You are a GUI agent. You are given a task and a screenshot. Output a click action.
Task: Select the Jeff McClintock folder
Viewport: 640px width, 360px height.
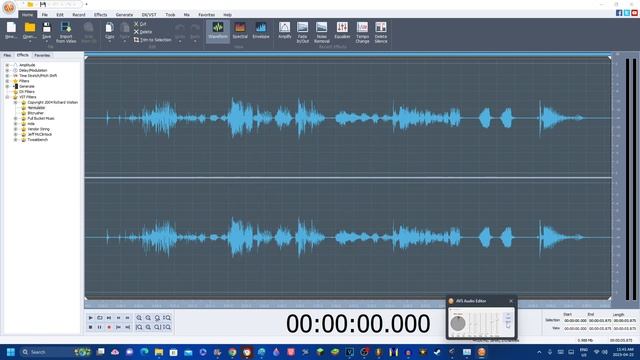pyautogui.click(x=40, y=134)
